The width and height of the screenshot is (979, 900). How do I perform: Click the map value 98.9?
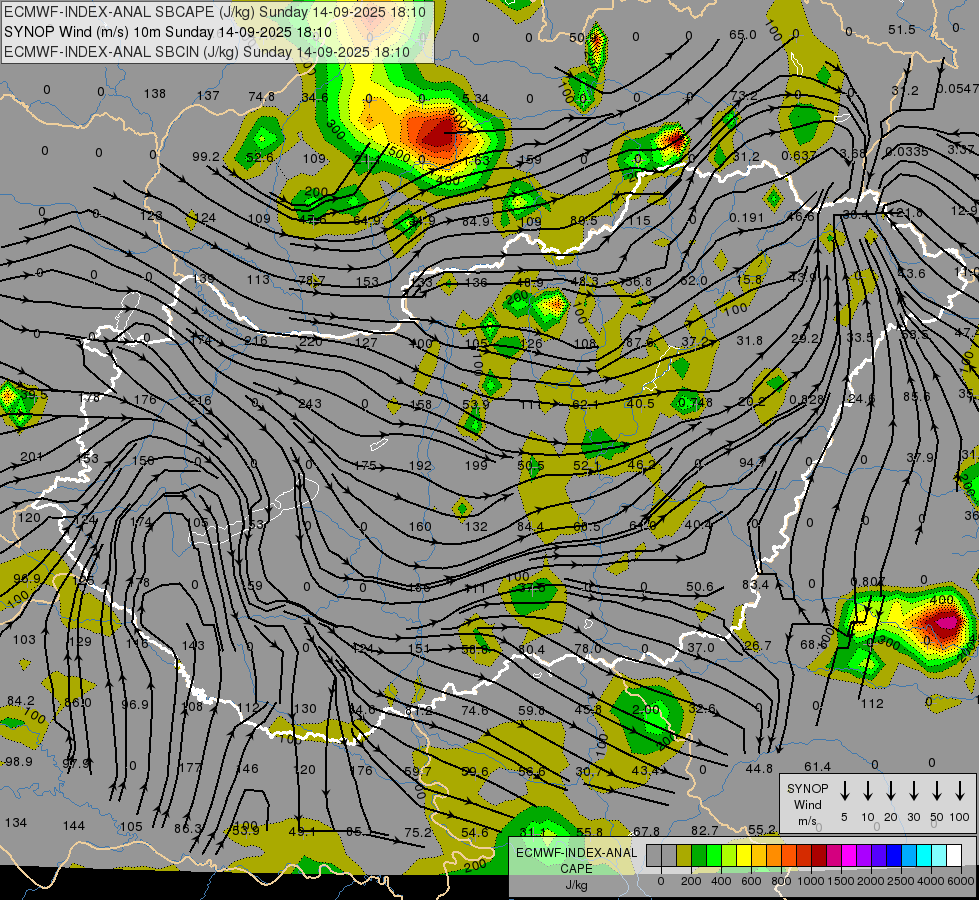pyautogui.click(x=18, y=761)
